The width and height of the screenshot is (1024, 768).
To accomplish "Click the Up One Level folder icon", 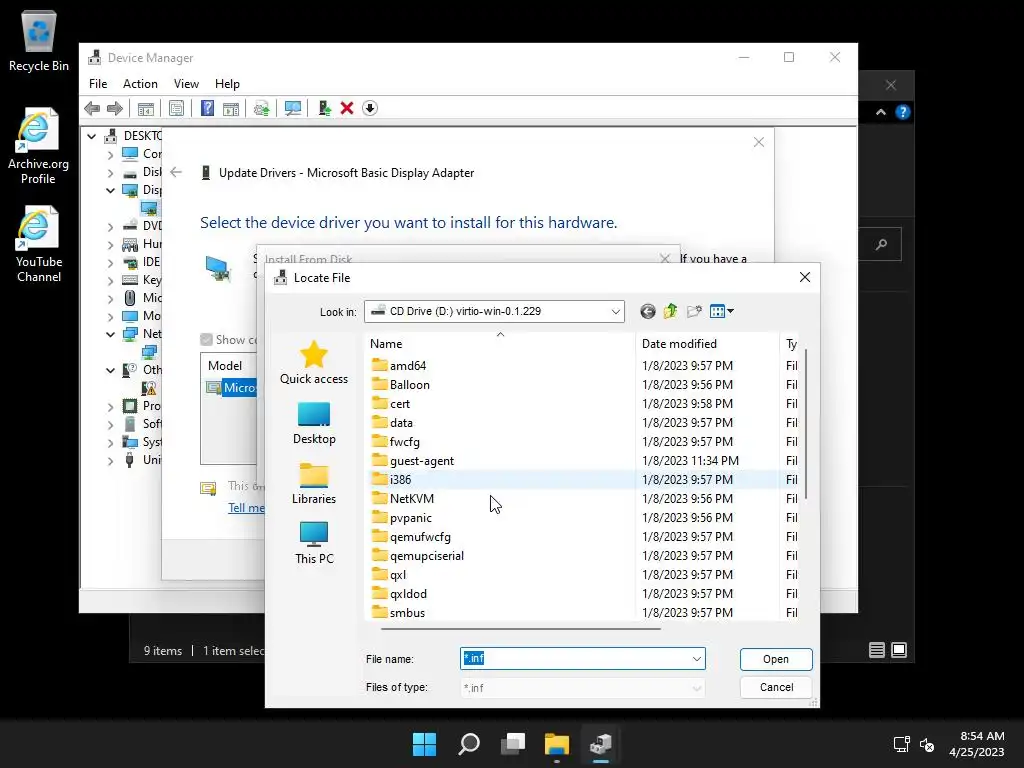I will pyautogui.click(x=670, y=312).
